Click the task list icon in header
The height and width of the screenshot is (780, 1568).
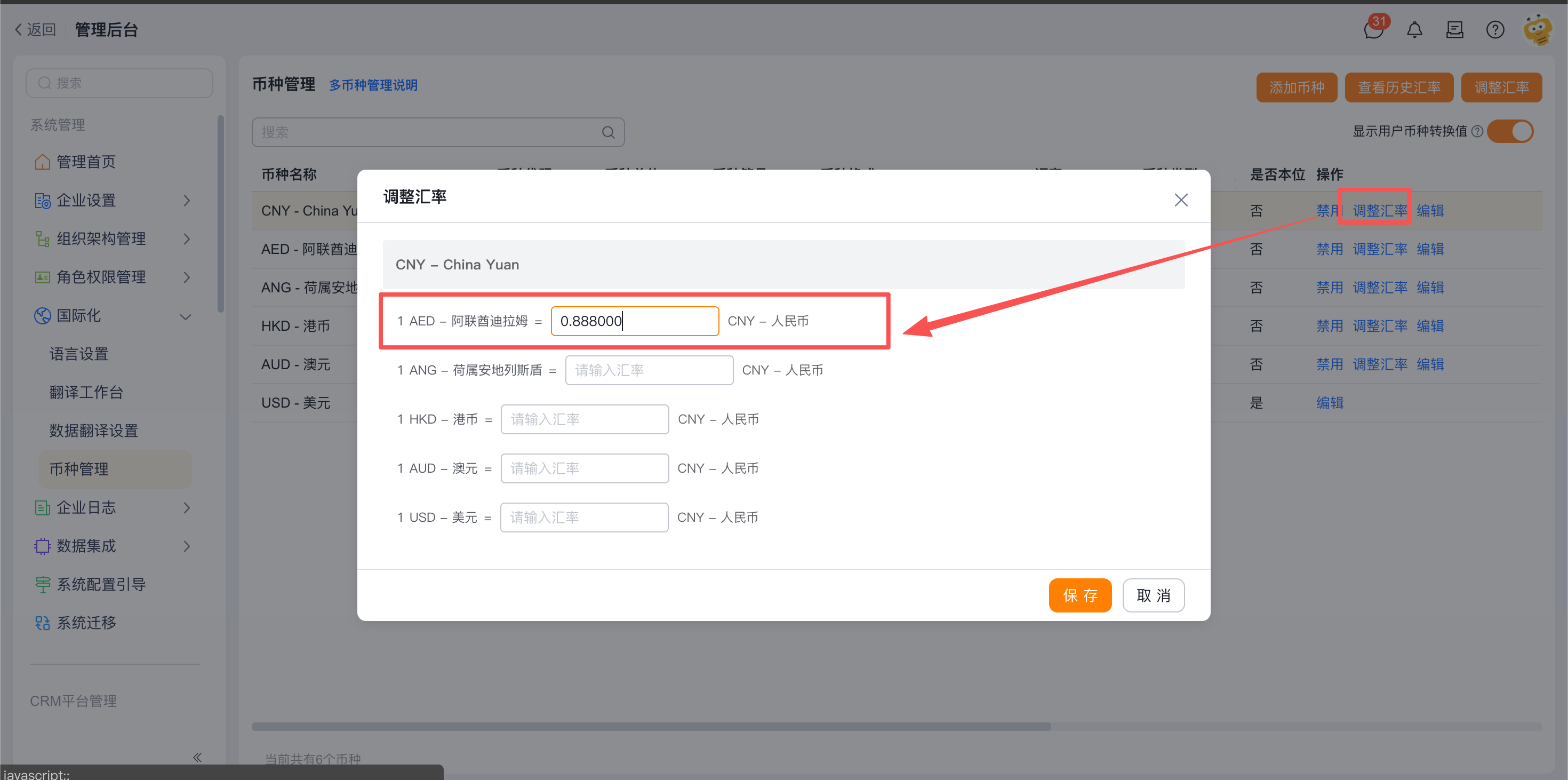1454,29
